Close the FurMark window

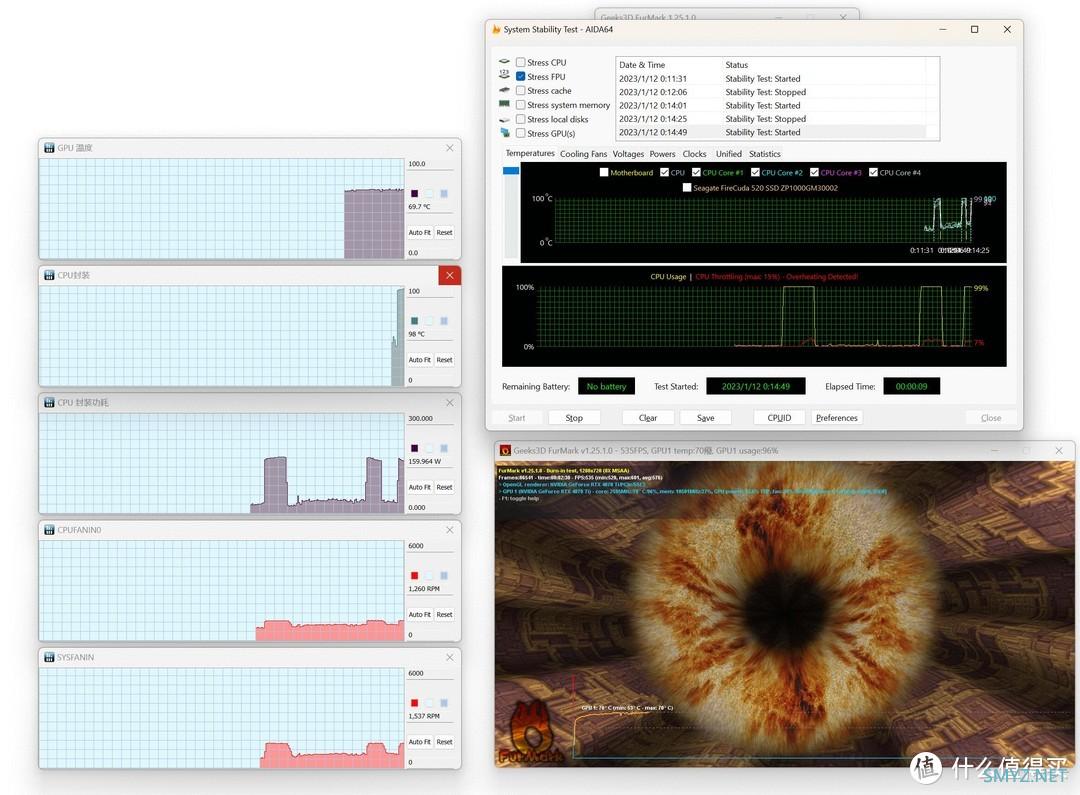[1059, 451]
